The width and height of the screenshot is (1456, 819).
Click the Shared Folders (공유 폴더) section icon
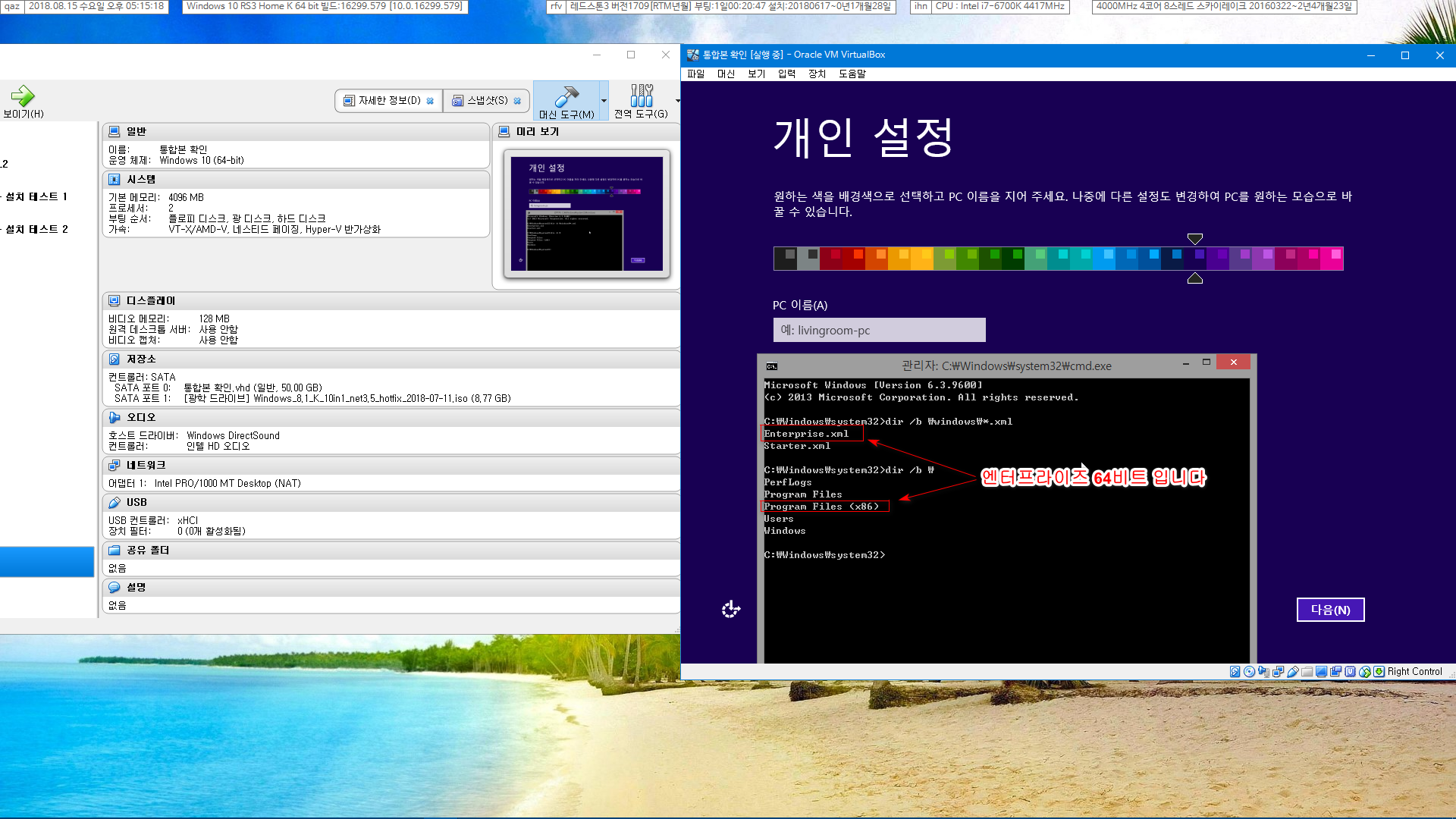click(x=115, y=550)
